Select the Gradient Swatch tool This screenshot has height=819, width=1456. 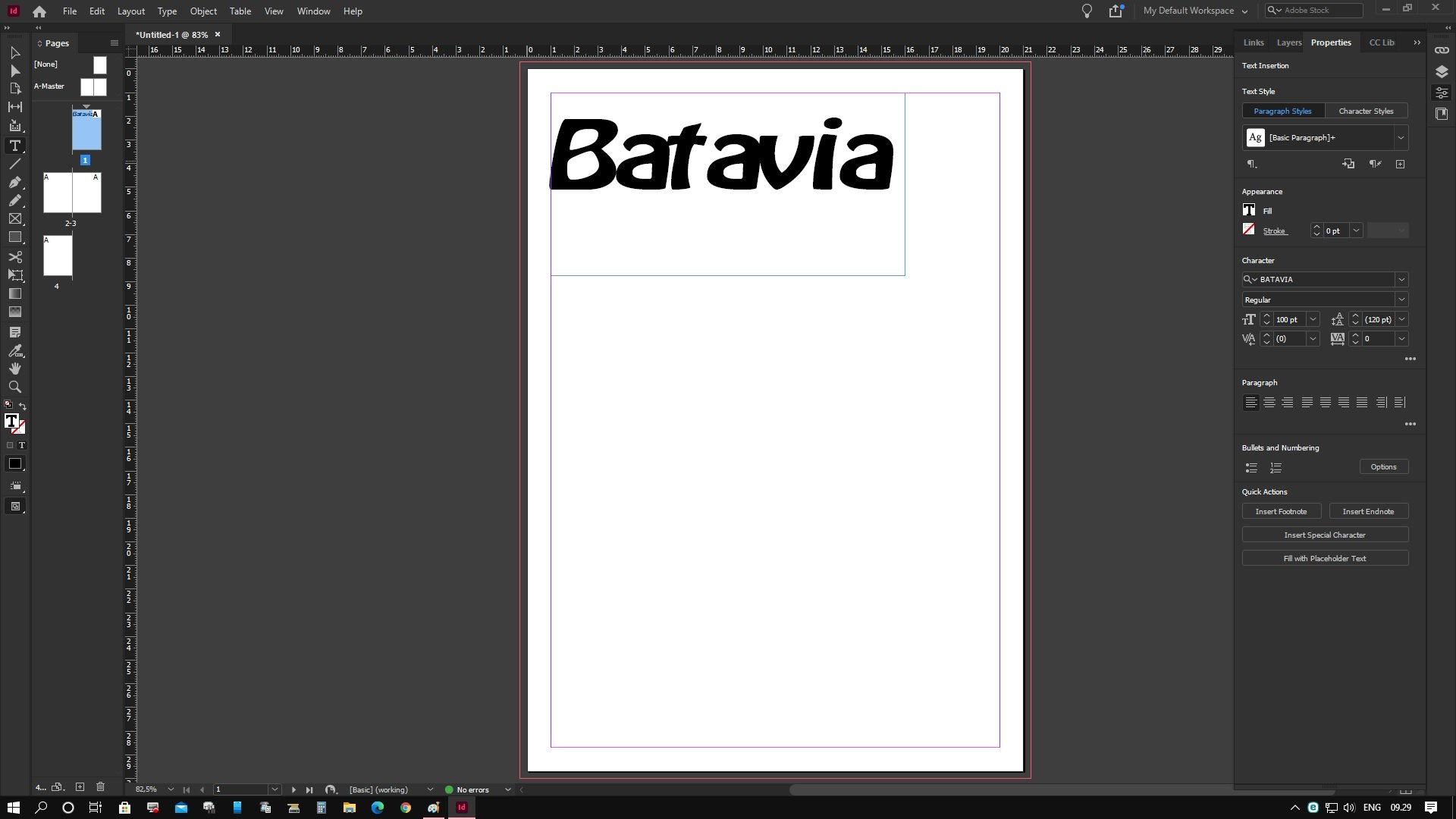[14, 293]
